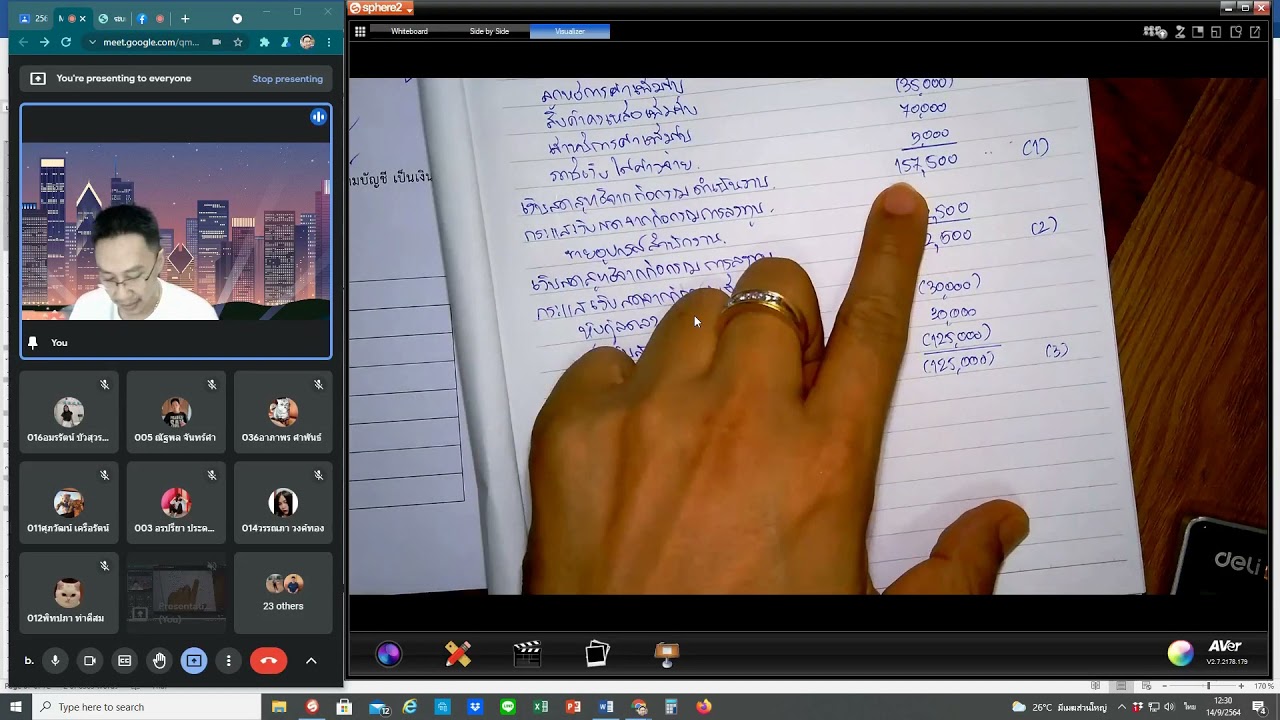Screen dimensions: 1280x720
Task: Select participant tile 005
Action: [176, 411]
